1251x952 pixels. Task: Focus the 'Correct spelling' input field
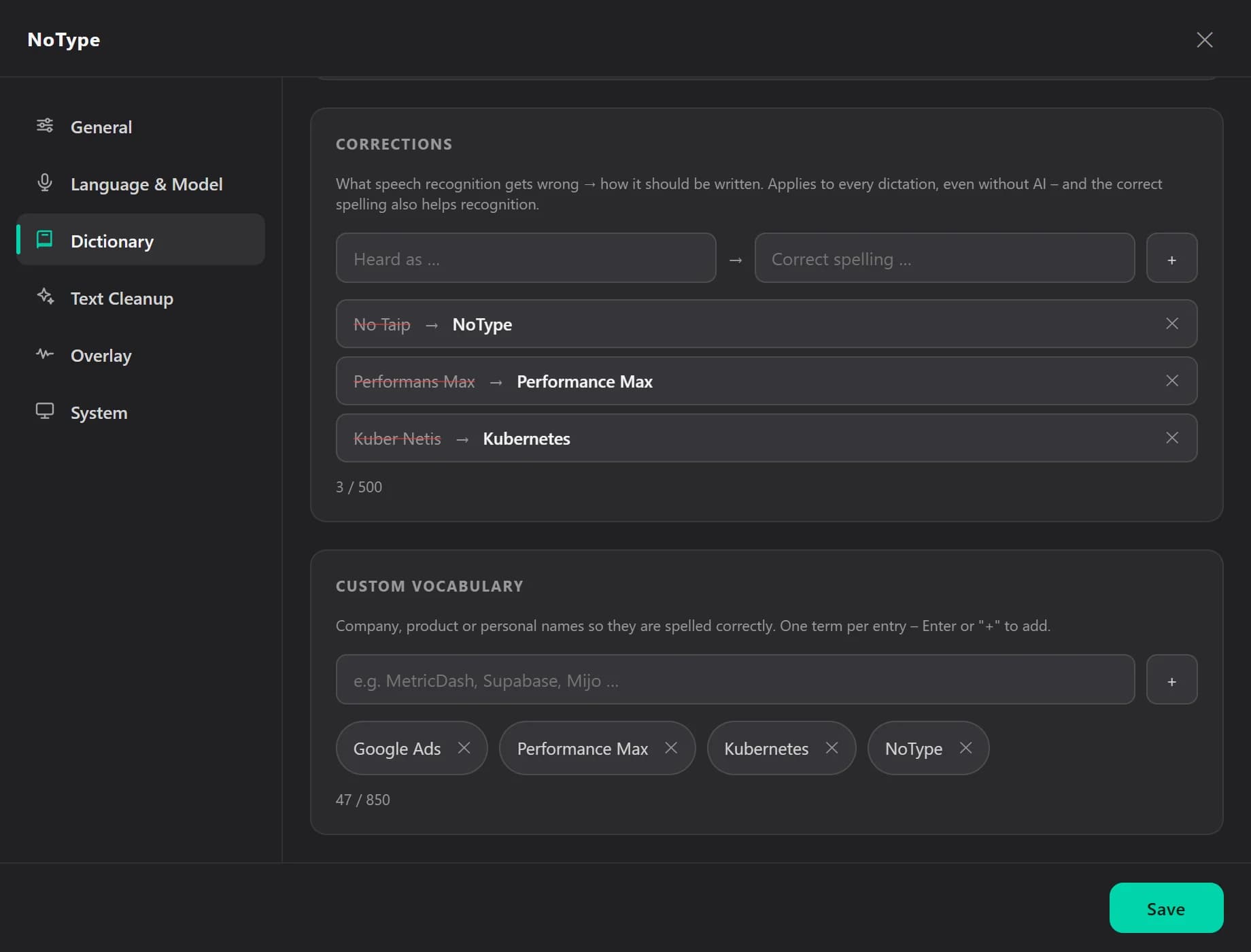tap(944, 258)
